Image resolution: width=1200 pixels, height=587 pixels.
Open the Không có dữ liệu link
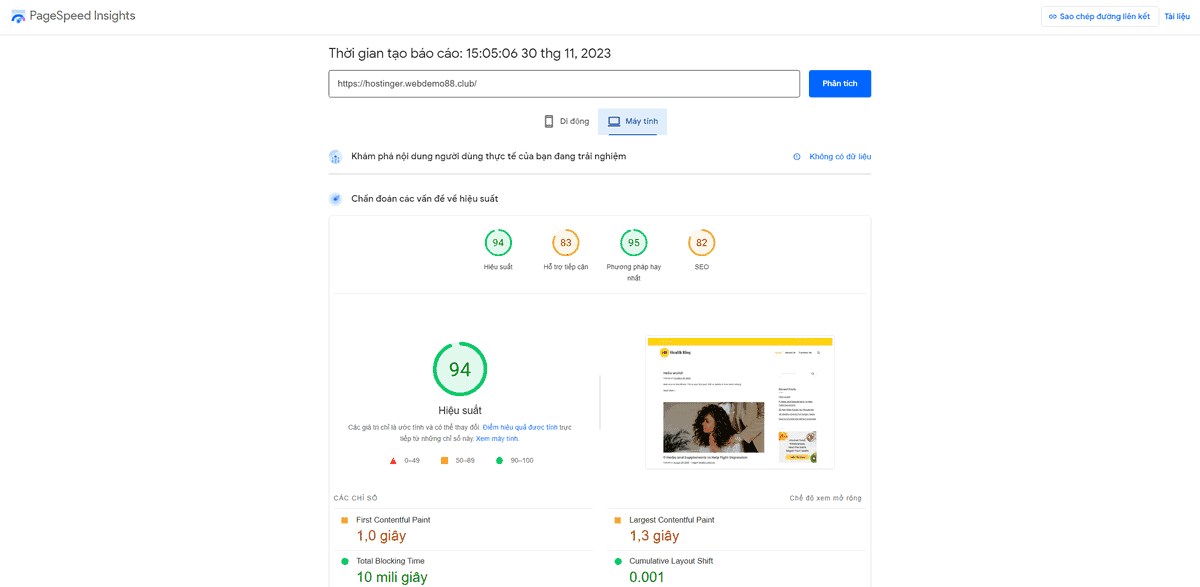click(x=840, y=157)
